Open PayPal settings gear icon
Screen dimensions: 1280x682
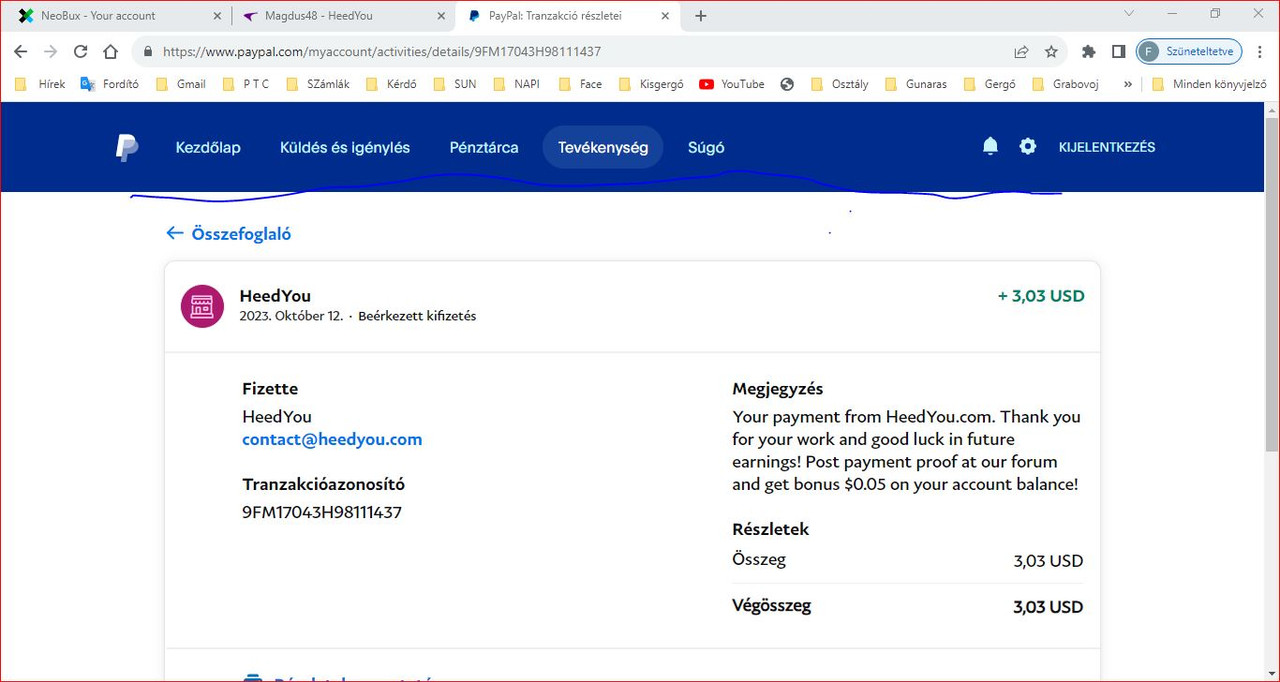pos(1027,147)
